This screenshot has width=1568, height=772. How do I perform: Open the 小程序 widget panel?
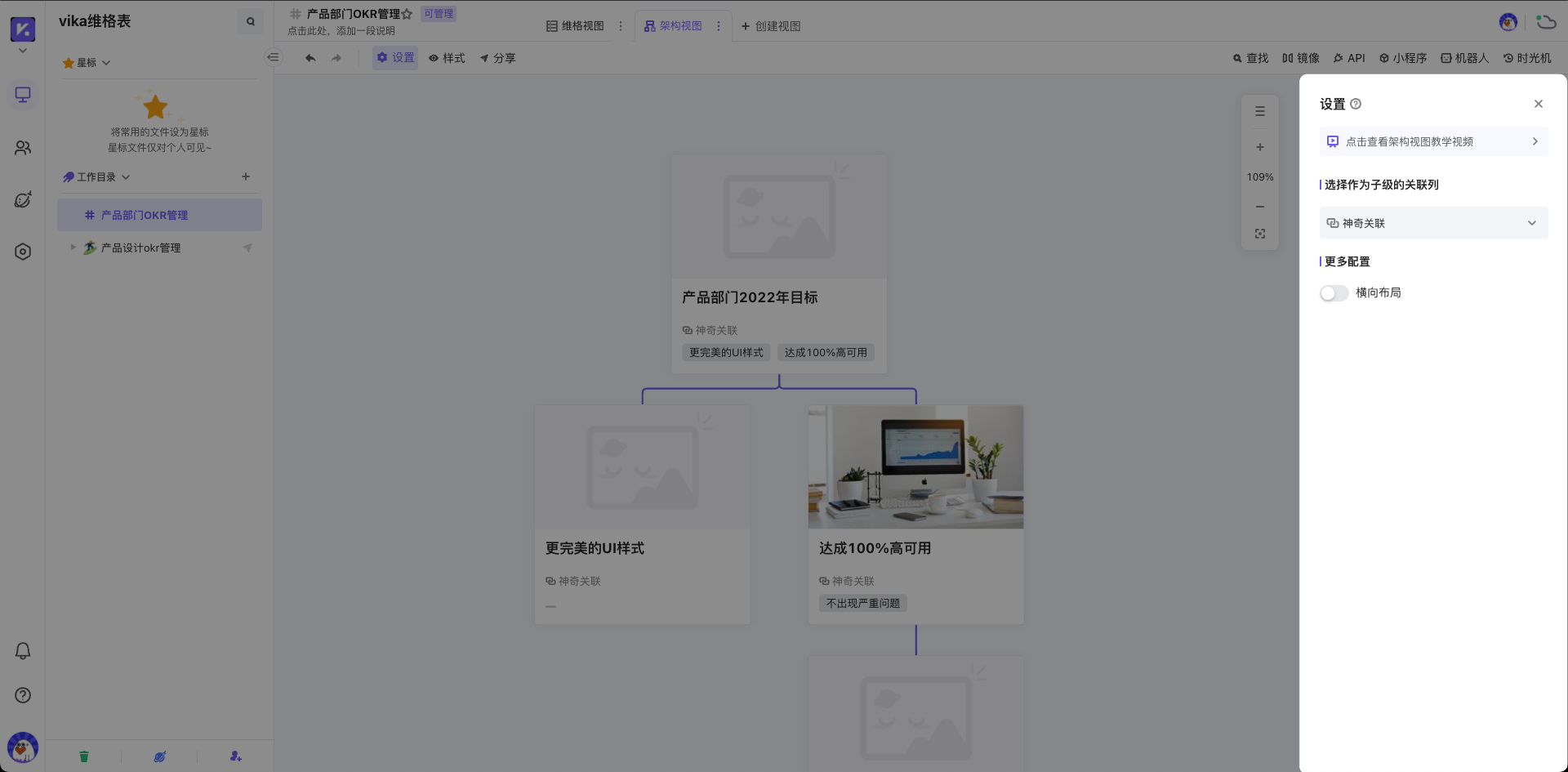coord(1403,58)
